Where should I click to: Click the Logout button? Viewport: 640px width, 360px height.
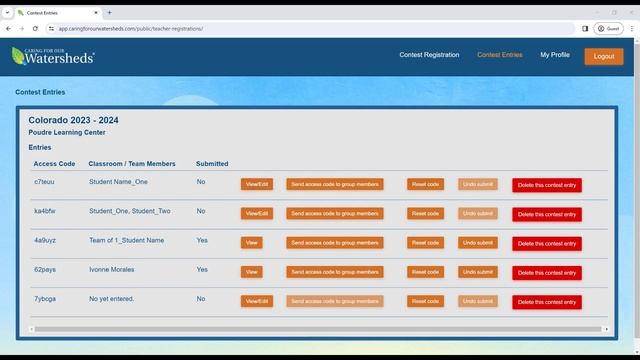[604, 56]
